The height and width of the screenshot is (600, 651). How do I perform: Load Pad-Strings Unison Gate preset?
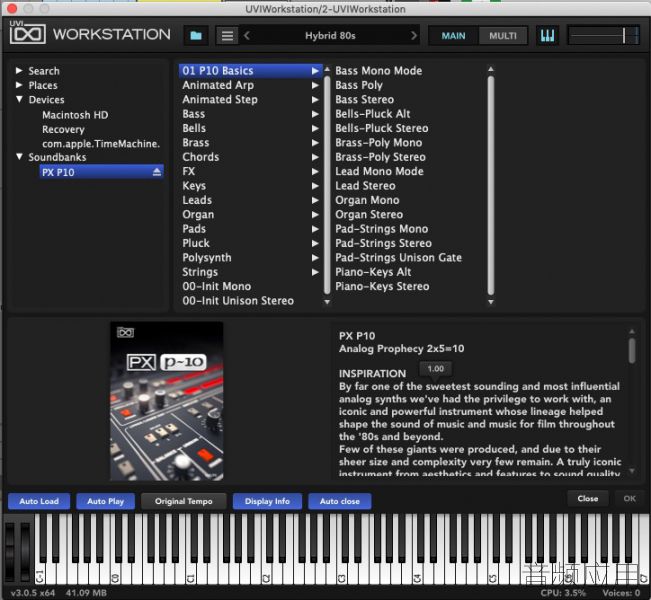click(x=399, y=257)
